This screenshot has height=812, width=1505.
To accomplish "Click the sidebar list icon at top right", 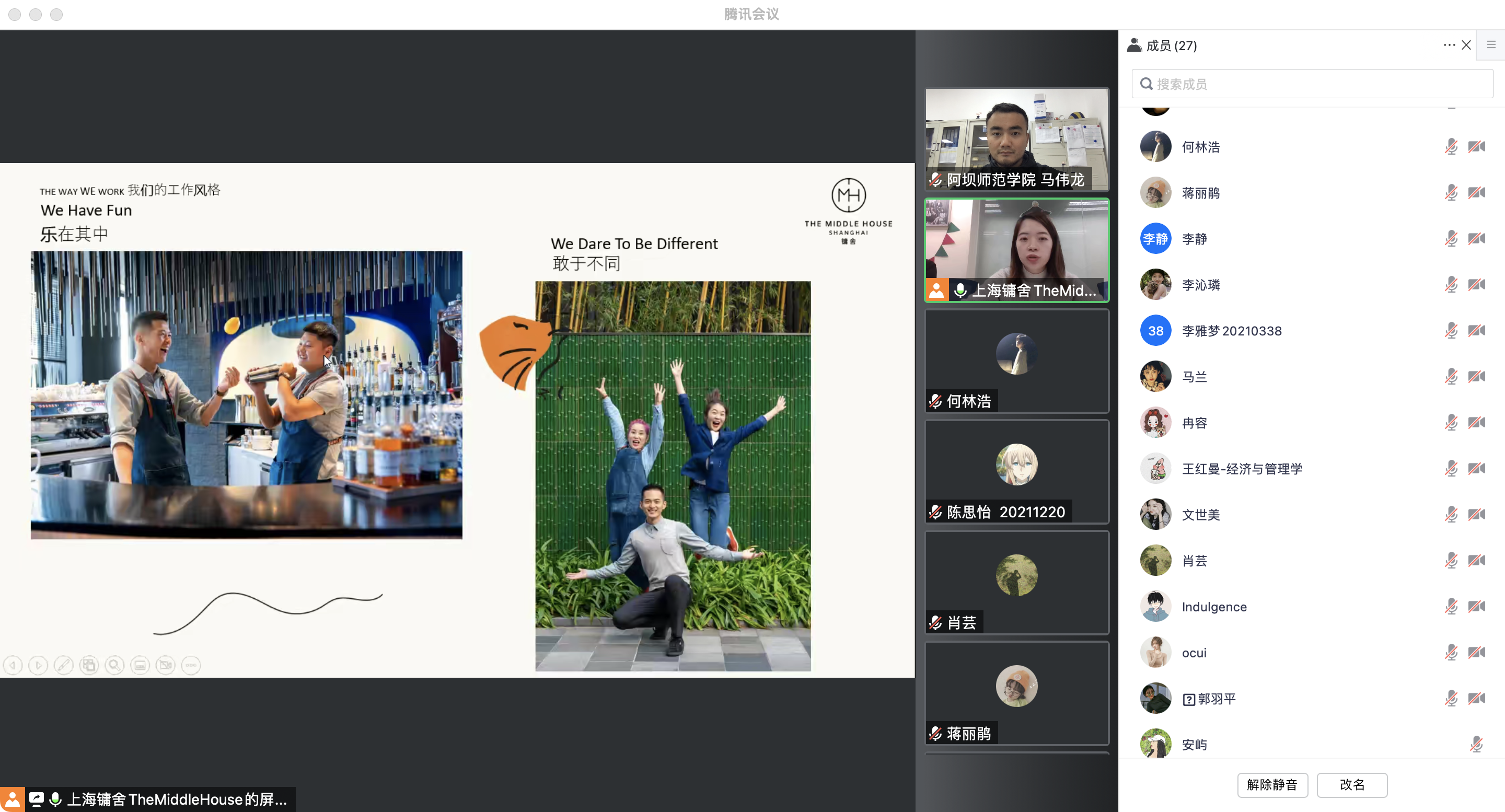I will (x=1491, y=45).
